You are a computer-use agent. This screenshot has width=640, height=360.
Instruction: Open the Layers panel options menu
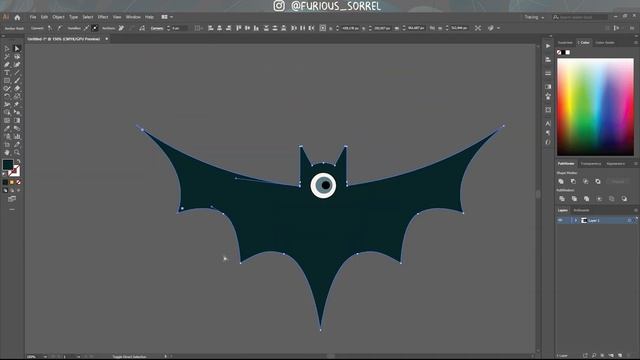636,210
